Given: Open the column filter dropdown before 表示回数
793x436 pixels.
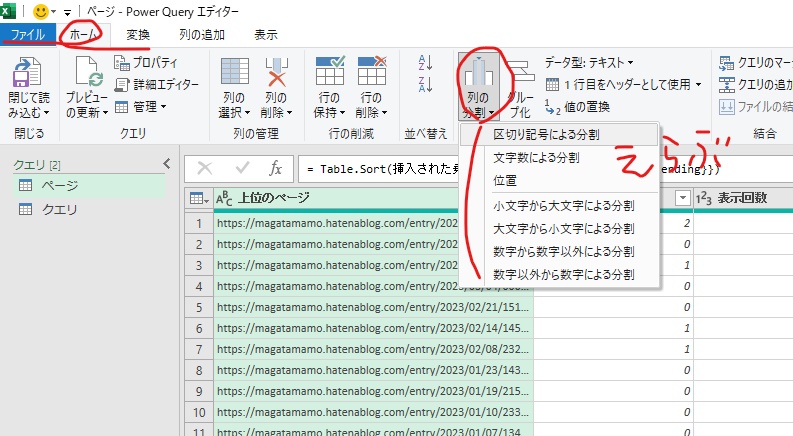Looking at the screenshot, I should pos(683,198).
